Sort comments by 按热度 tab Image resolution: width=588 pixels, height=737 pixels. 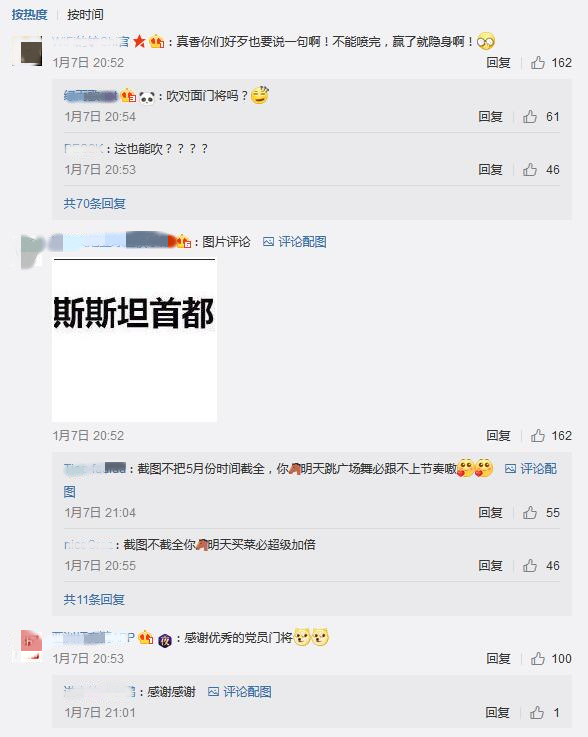click(30, 15)
